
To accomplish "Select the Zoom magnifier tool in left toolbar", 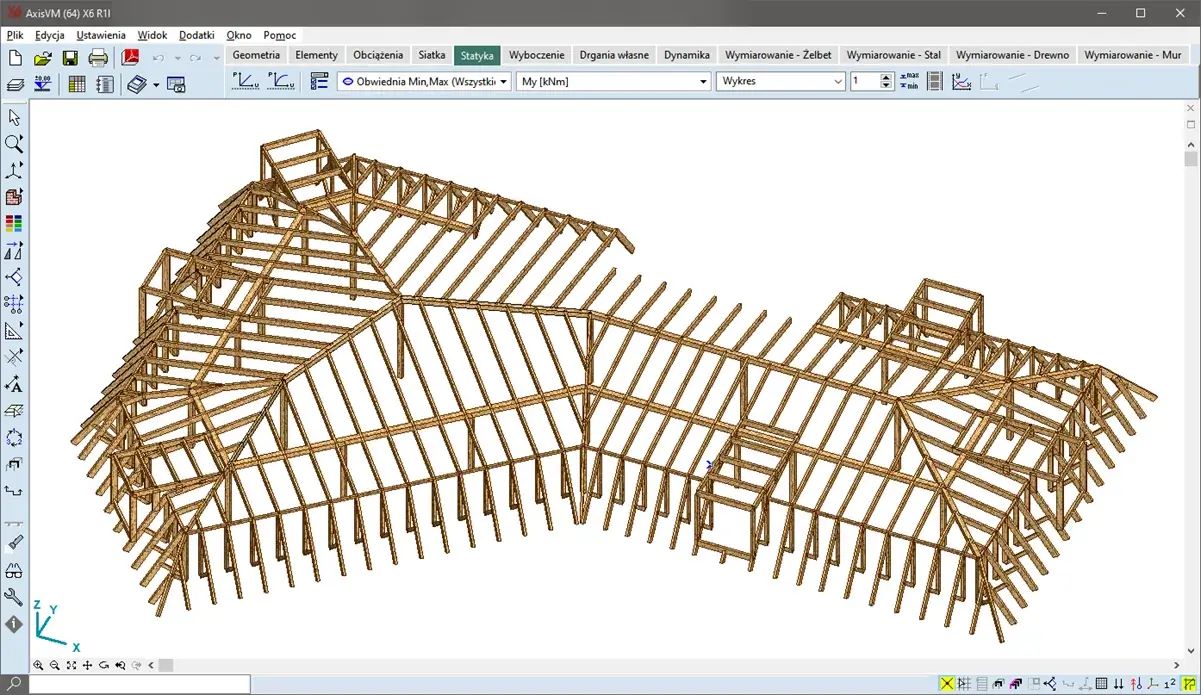I will [14, 144].
